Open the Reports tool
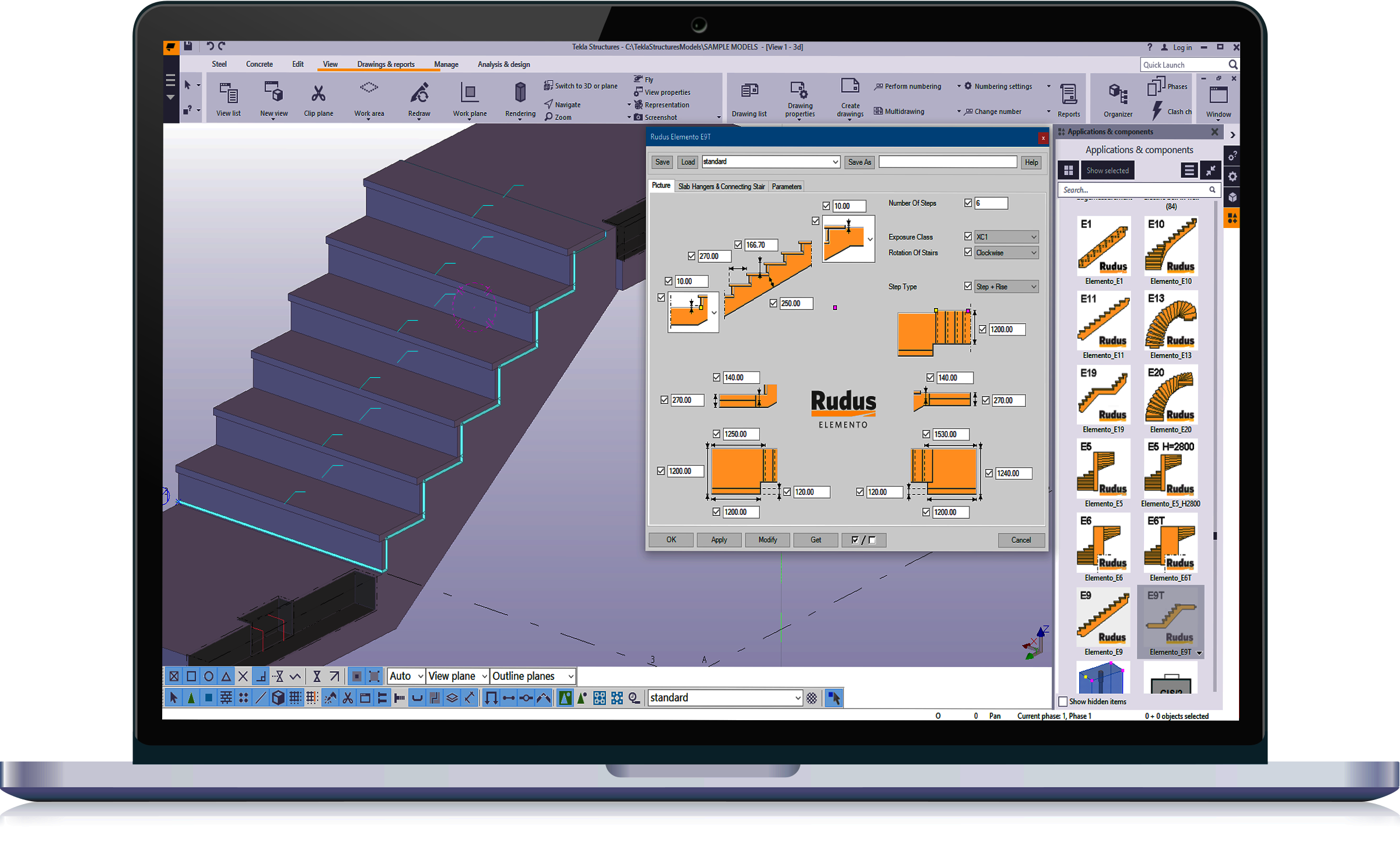The height and width of the screenshot is (842, 1400). pyautogui.click(x=1069, y=100)
